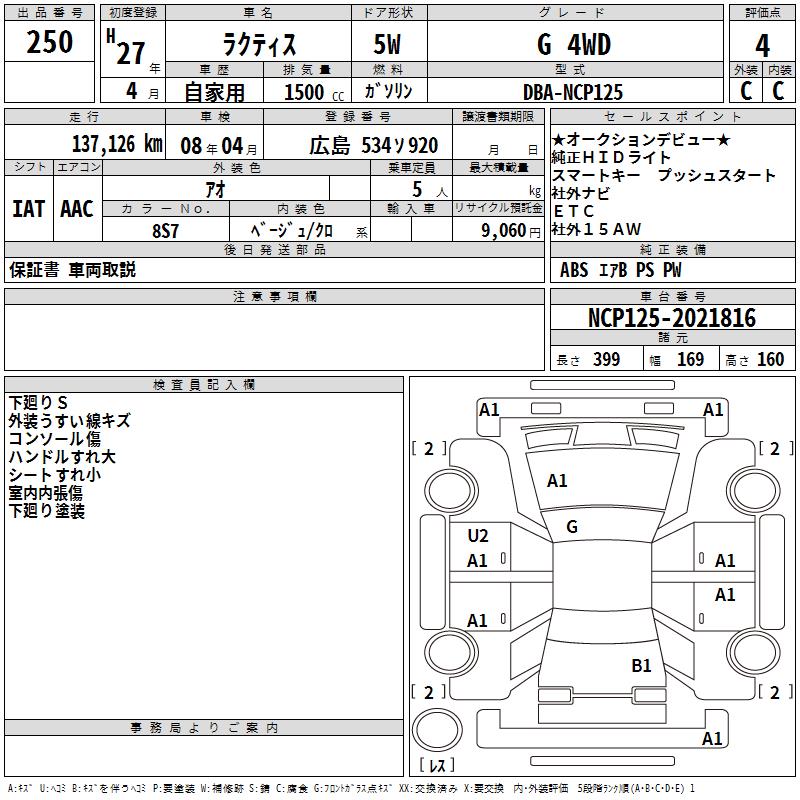Image resolution: width=800 pixels, height=800 pixels.
Task: Click the color number 8S7
Action: pyautogui.click(x=166, y=231)
